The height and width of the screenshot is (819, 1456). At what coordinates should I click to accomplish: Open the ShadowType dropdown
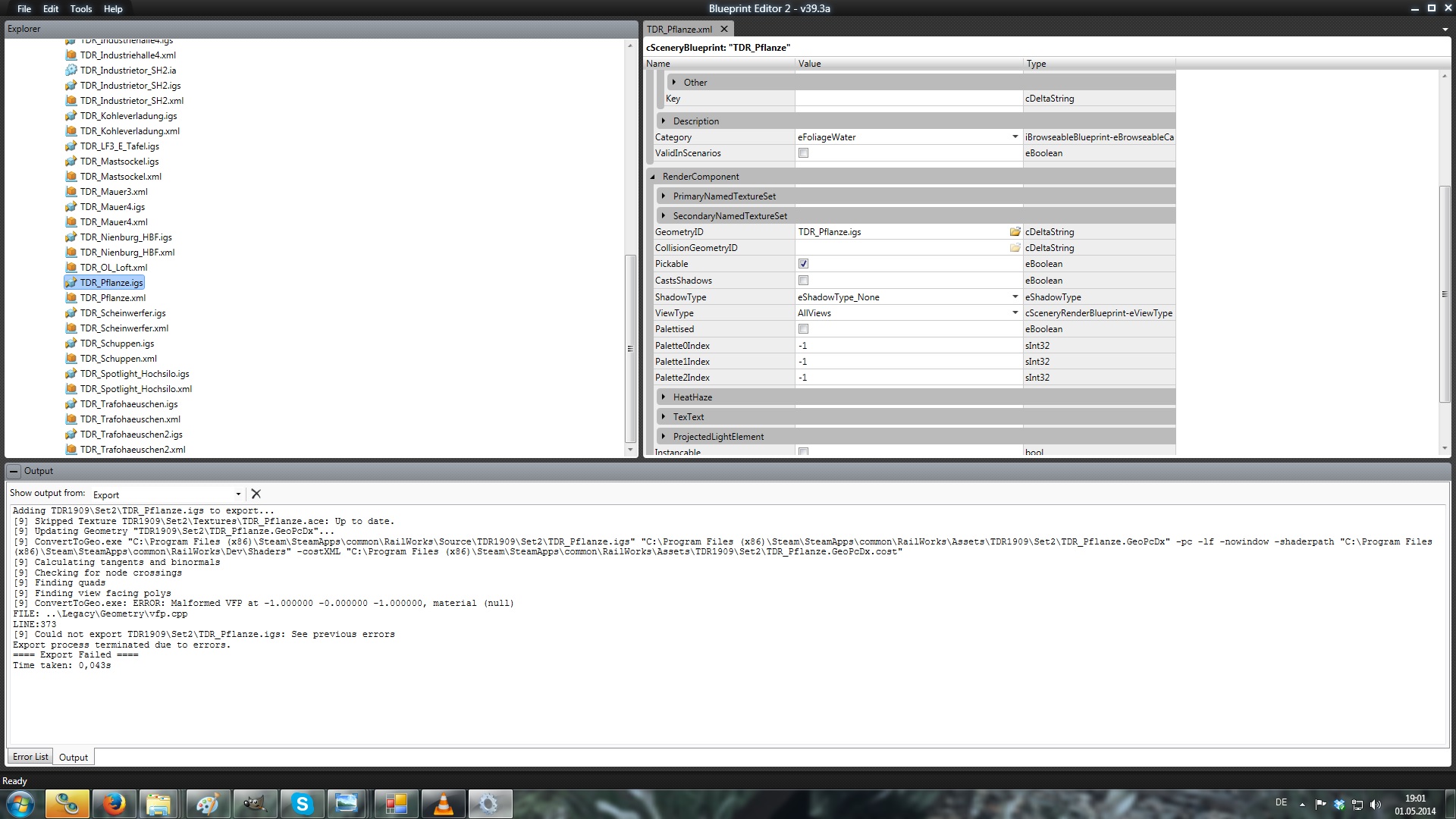(x=1015, y=297)
